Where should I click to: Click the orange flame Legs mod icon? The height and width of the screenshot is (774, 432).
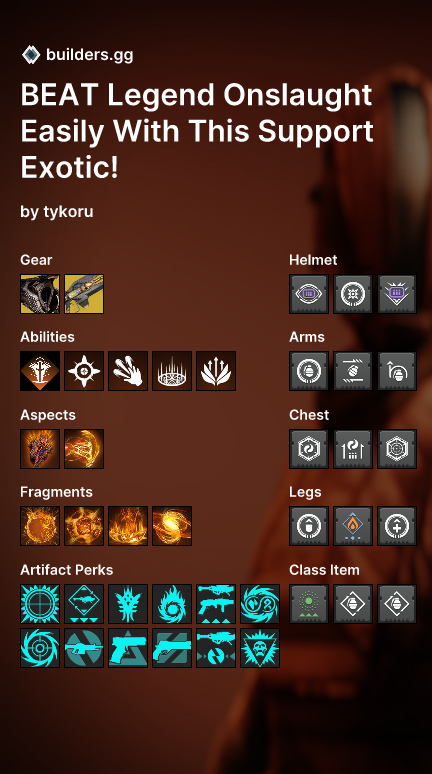pyautogui.click(x=353, y=526)
